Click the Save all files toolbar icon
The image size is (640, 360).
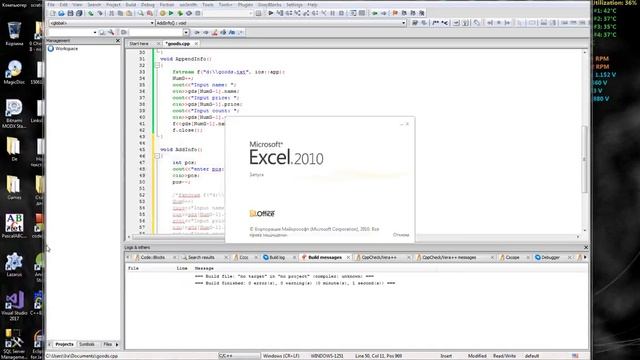[79, 13]
